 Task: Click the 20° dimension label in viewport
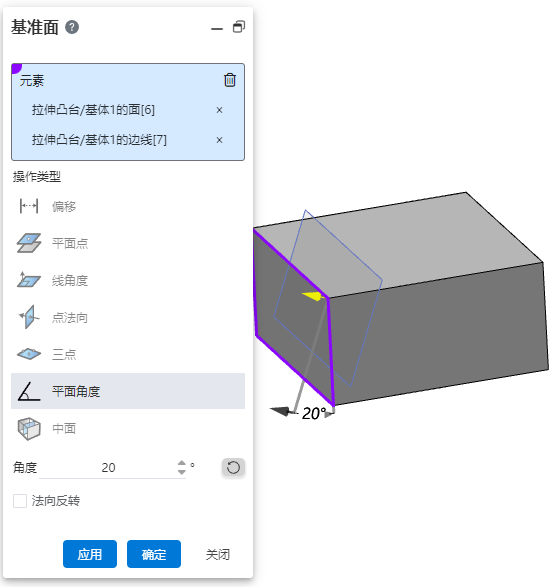tap(314, 414)
